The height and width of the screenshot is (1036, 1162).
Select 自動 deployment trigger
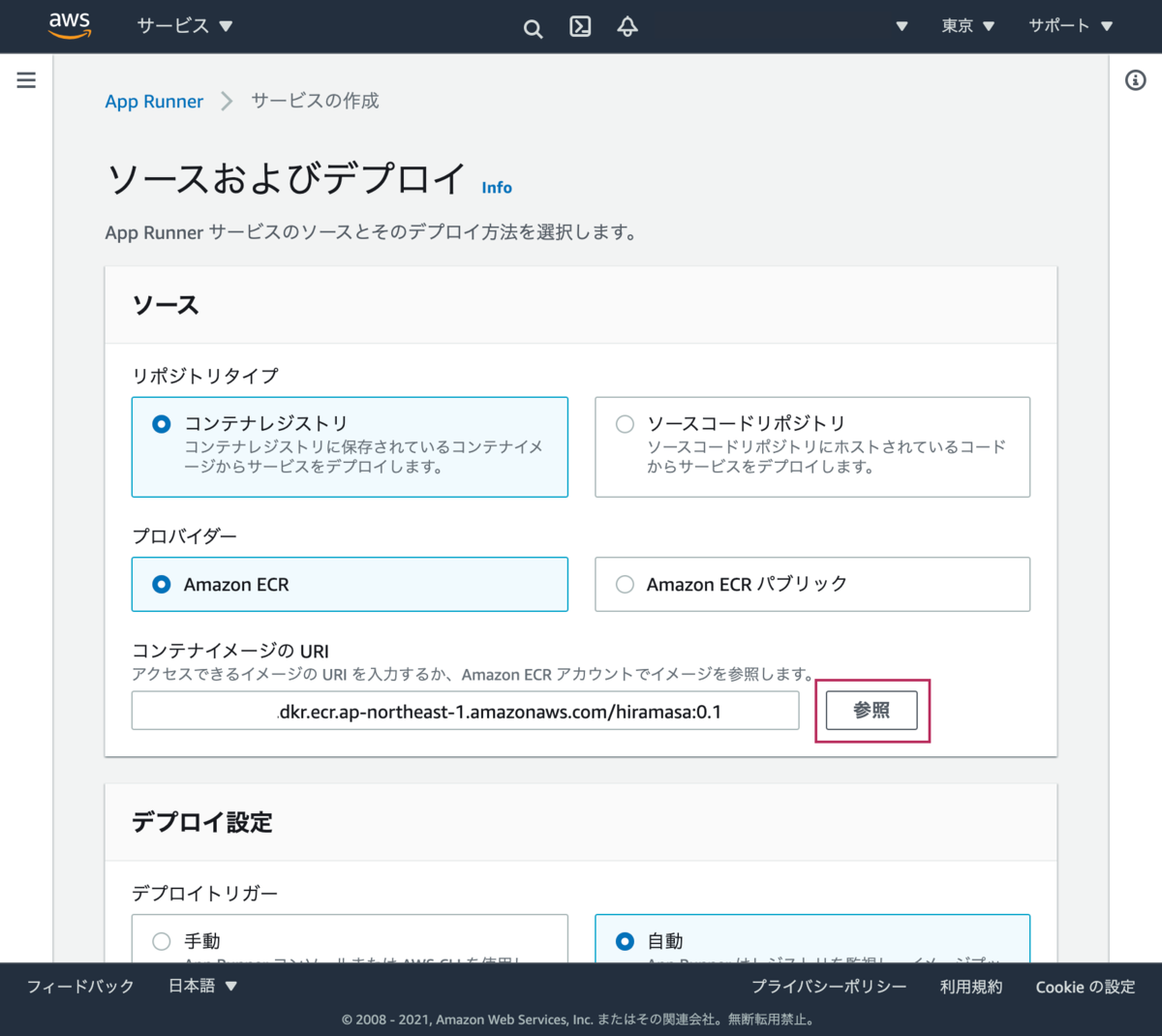[x=812, y=939]
